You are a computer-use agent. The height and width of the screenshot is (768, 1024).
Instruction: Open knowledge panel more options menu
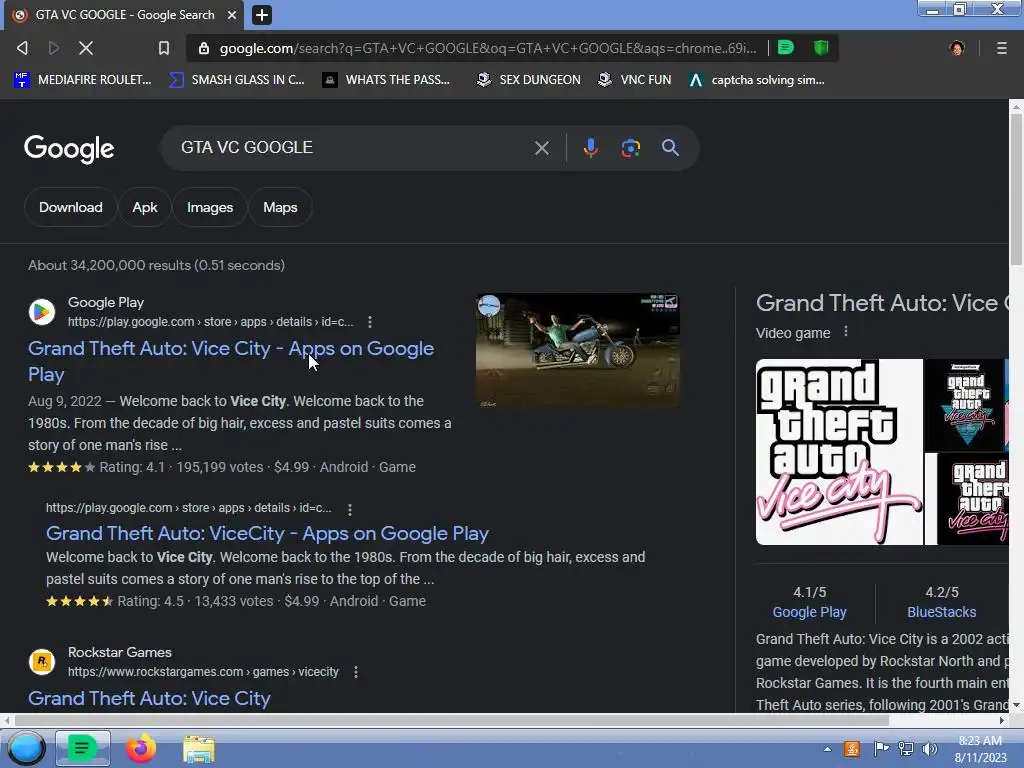point(846,332)
